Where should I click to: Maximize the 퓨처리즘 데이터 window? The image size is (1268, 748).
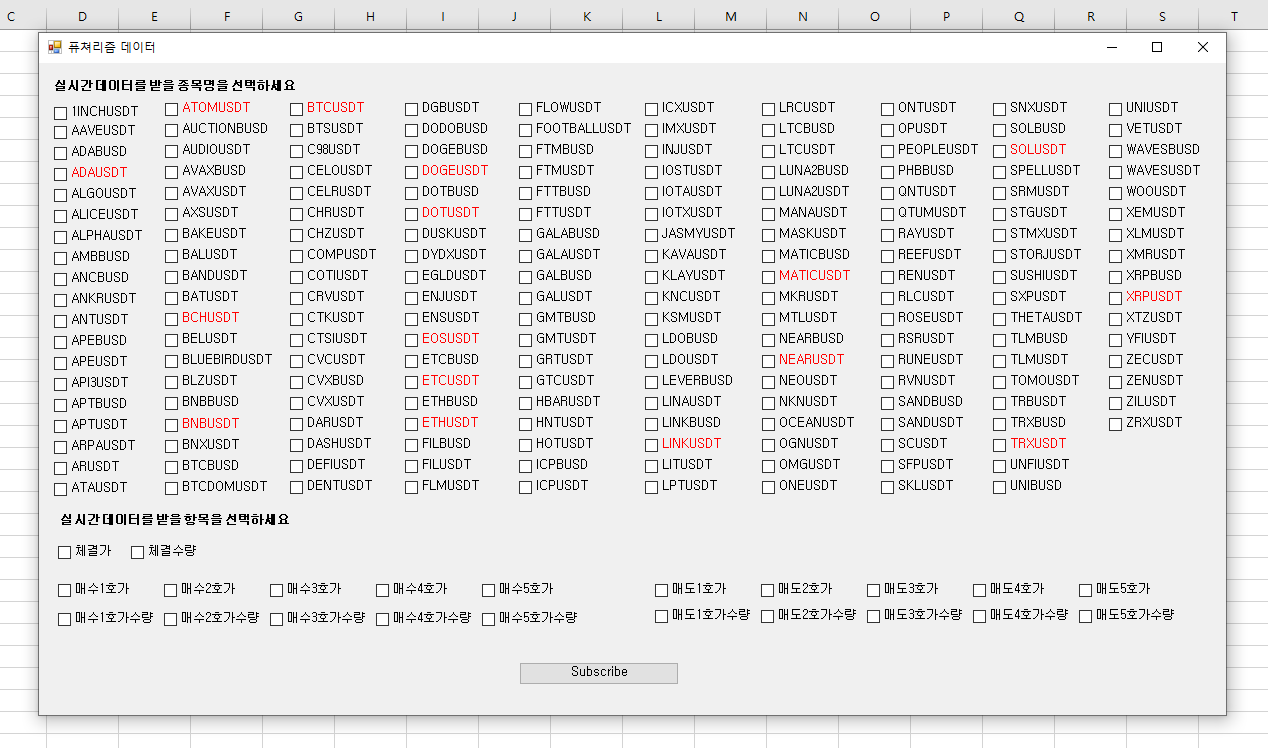(1157, 47)
